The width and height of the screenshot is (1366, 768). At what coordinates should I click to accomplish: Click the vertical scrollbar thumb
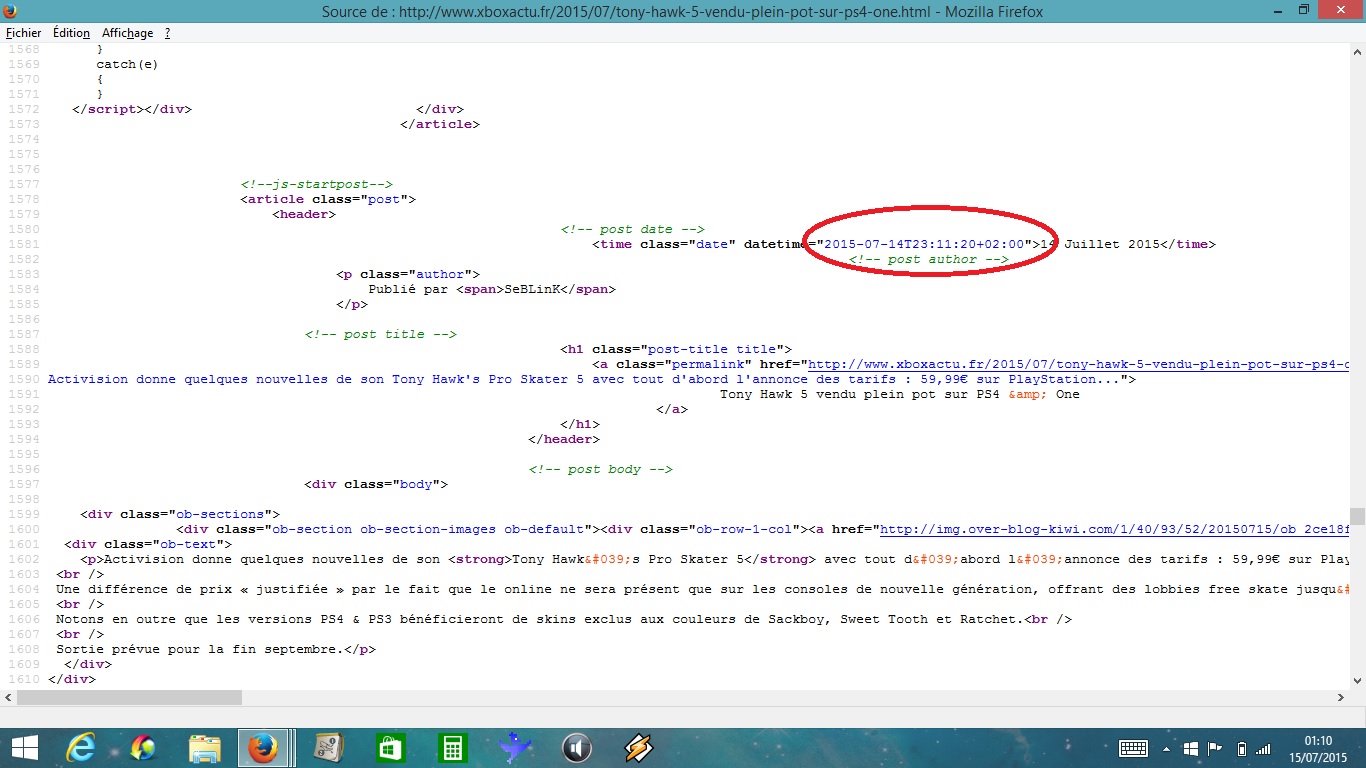click(1357, 516)
